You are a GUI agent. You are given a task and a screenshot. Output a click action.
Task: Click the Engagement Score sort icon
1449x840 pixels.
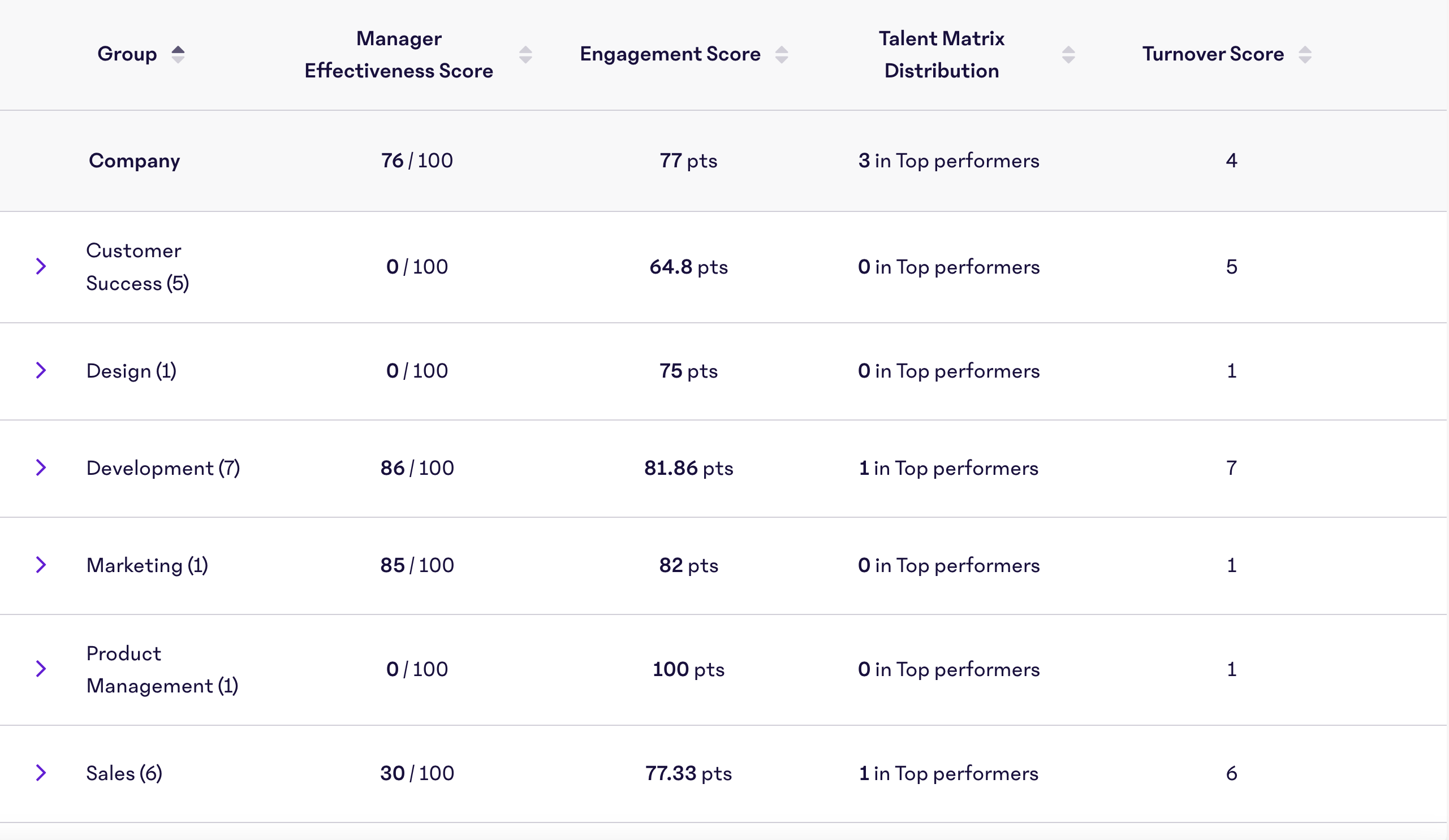point(782,54)
